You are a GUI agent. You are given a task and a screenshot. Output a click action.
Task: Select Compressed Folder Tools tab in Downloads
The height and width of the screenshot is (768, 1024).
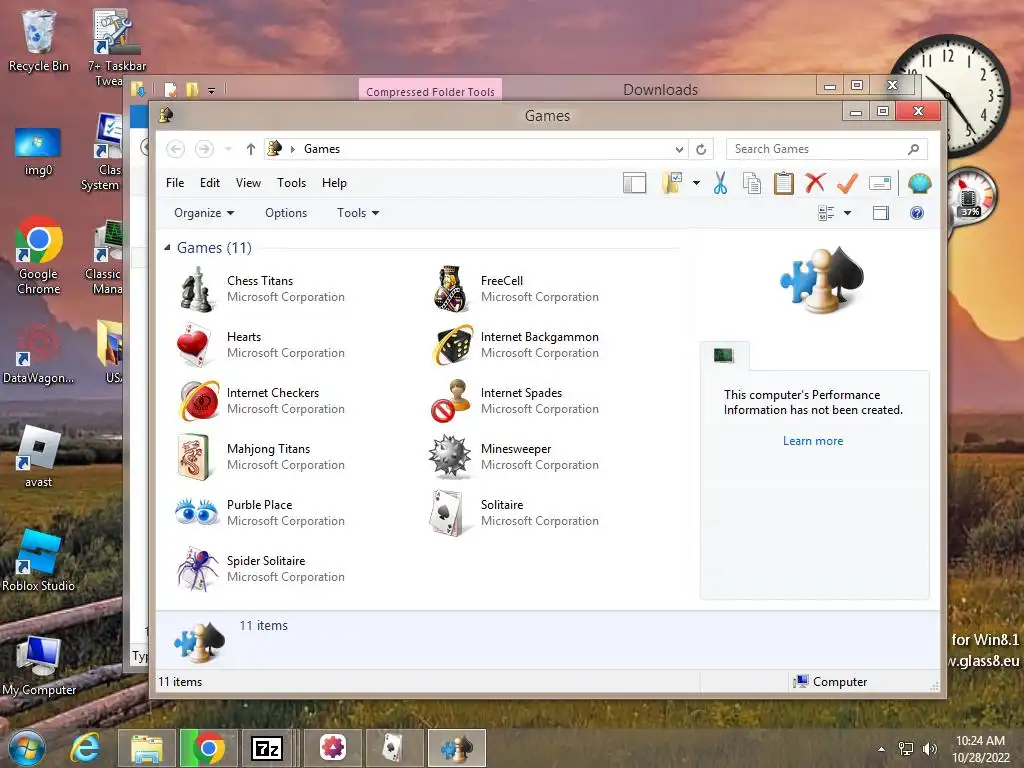click(x=430, y=91)
